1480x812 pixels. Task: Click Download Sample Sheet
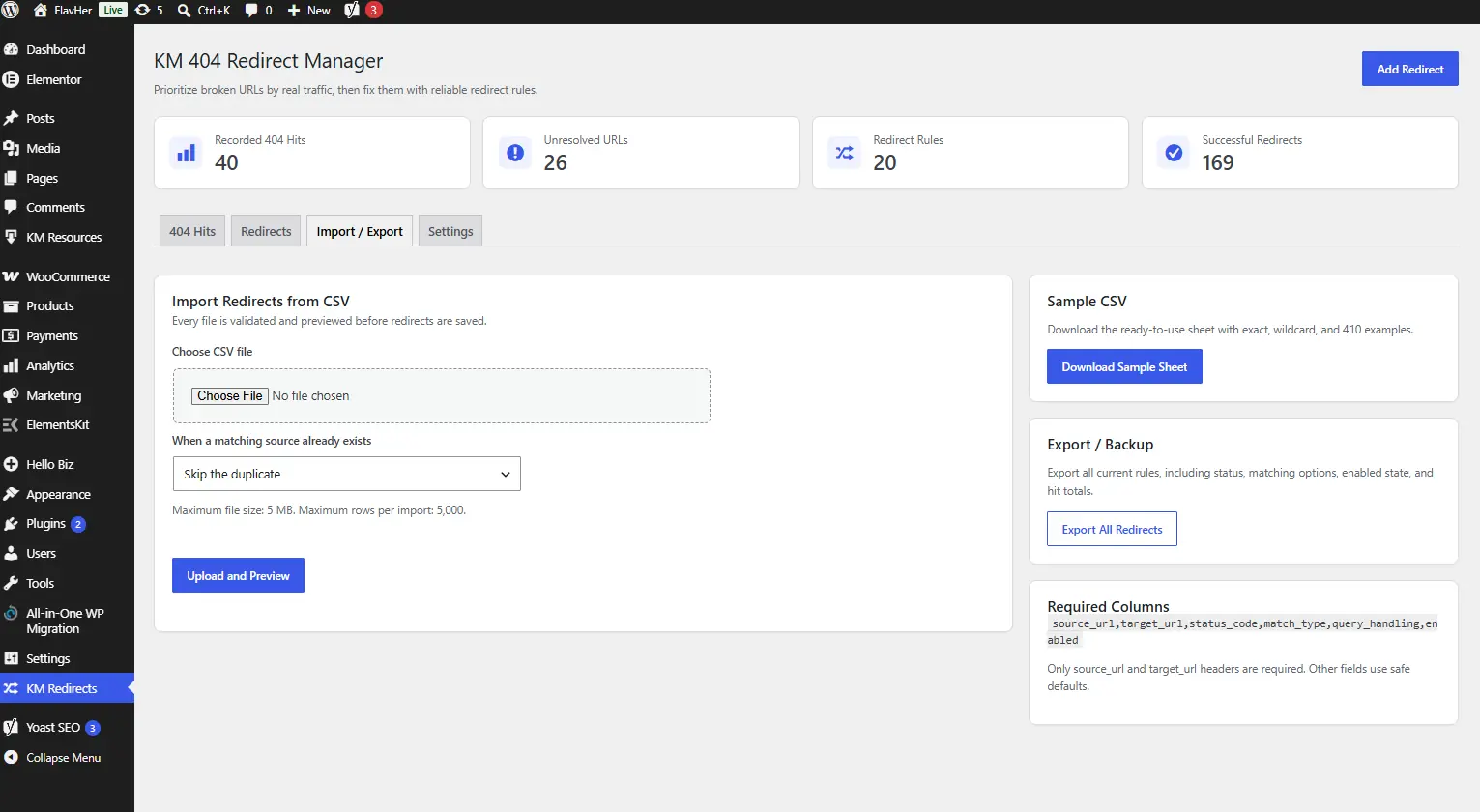coord(1124,366)
